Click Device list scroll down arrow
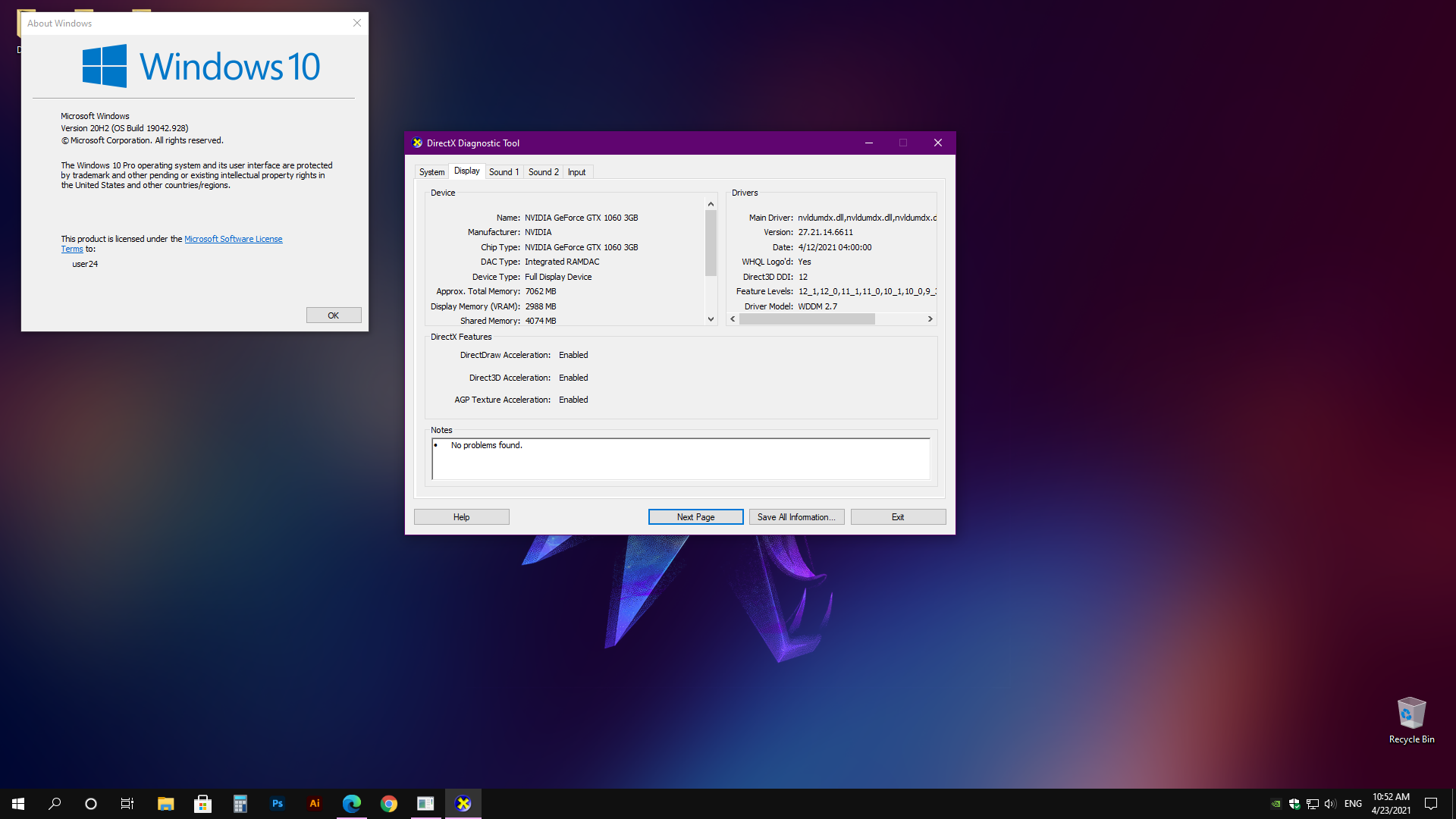1456x819 pixels. pos(711,319)
